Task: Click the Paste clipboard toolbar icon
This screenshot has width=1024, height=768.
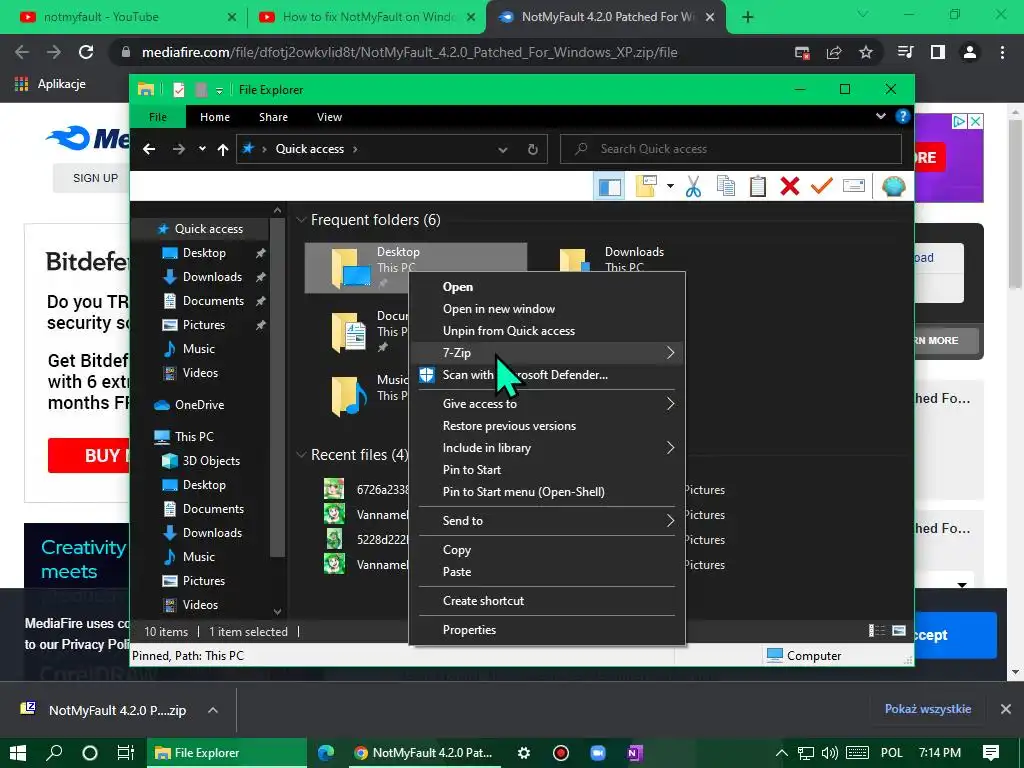Action: click(758, 186)
